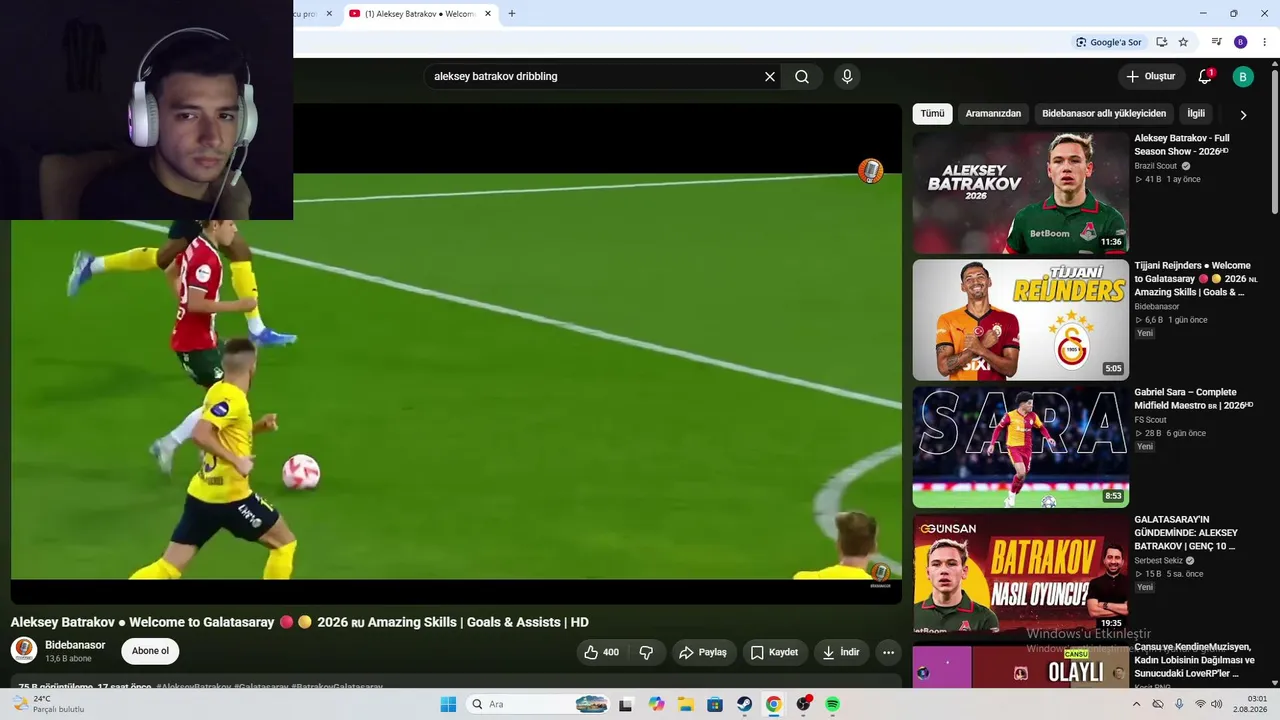The width and height of the screenshot is (1280, 720).
Task: Switch to the Aleksey Batrakov browser tab
Action: point(420,14)
